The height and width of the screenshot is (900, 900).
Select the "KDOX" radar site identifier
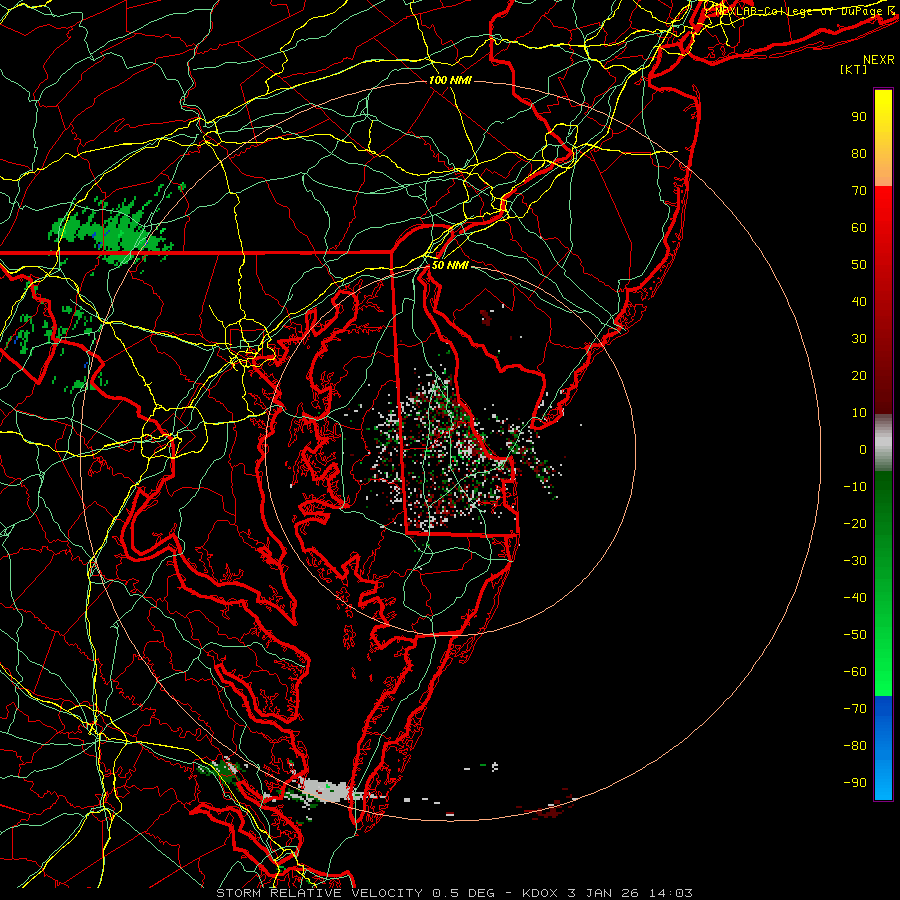click(540, 893)
